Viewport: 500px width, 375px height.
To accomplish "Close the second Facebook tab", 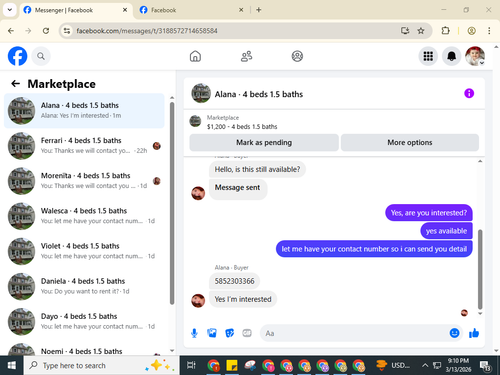I will point(241,10).
